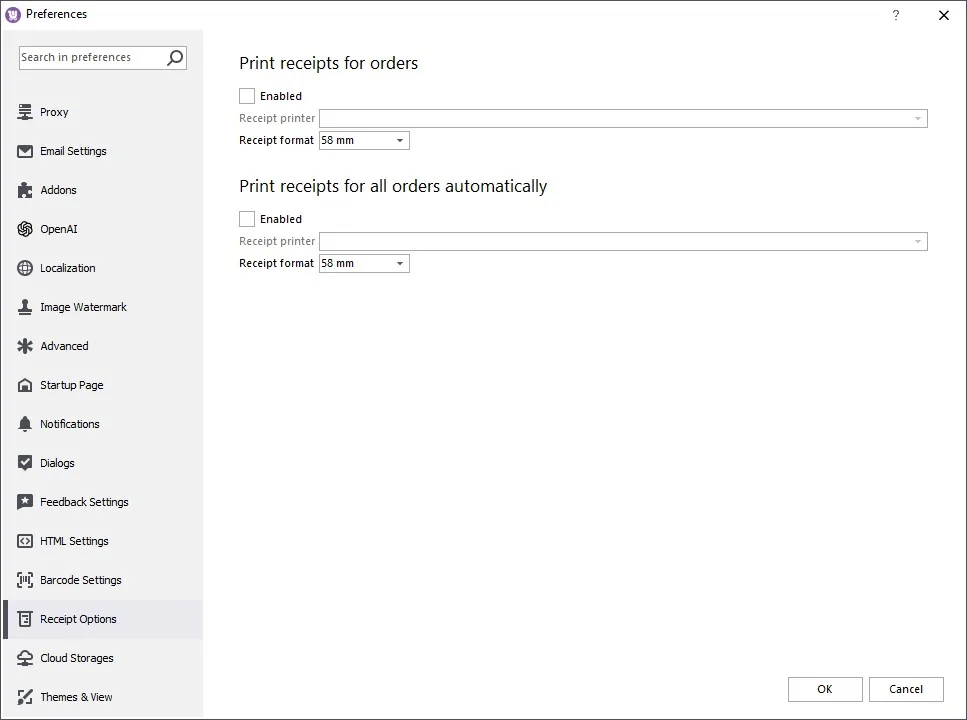Click the Addons puzzle piece icon
This screenshot has height=720, width=967.
pos(25,190)
